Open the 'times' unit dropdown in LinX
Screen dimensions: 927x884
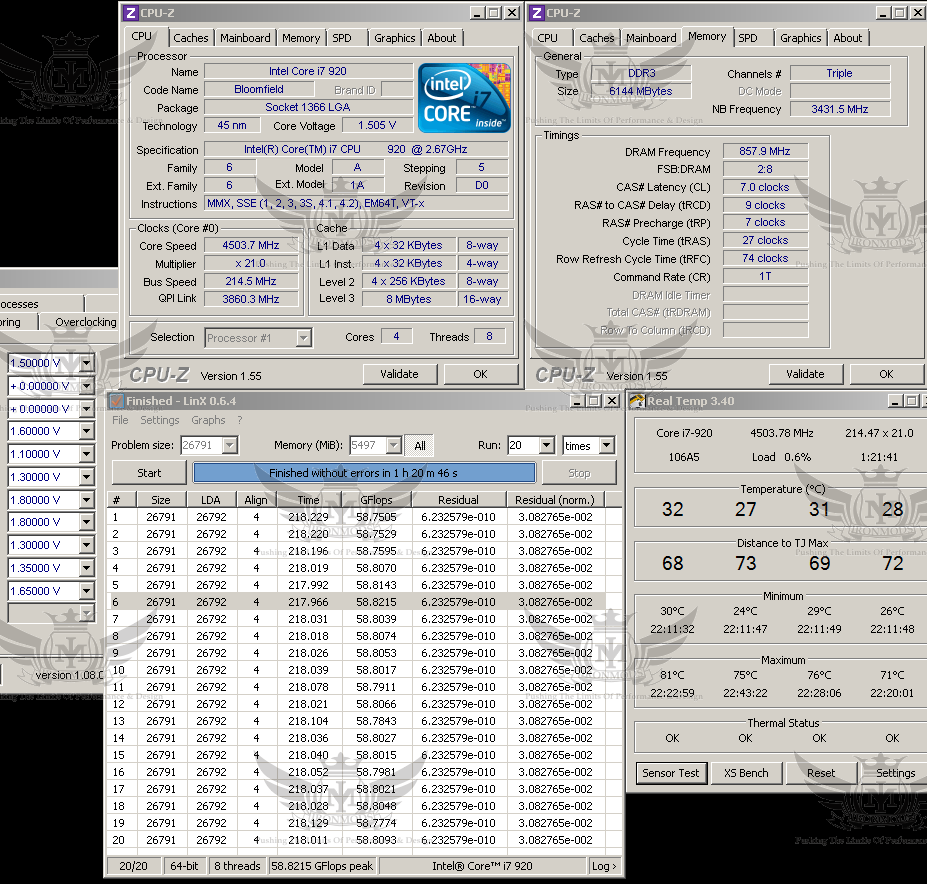[607, 445]
